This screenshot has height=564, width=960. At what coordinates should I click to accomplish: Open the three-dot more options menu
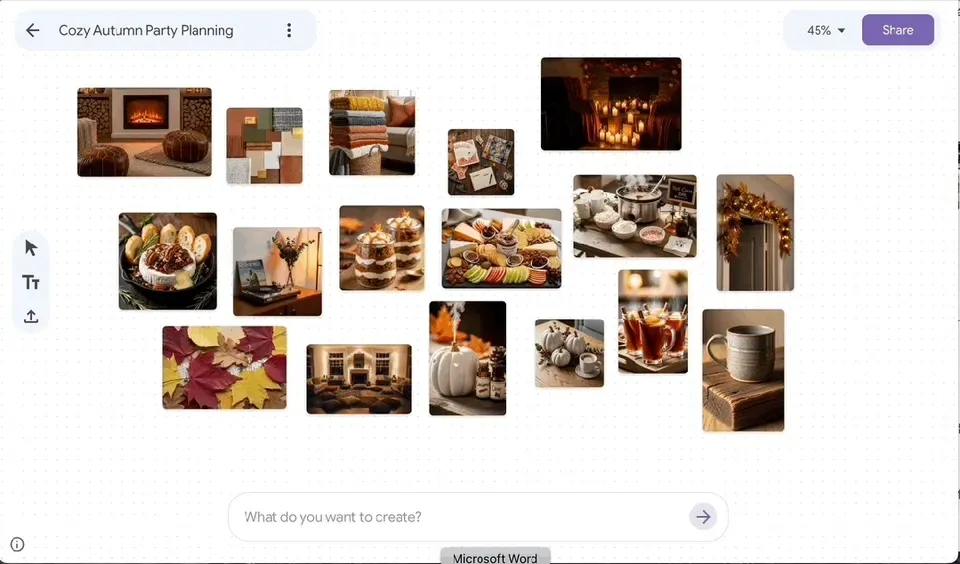pos(289,30)
